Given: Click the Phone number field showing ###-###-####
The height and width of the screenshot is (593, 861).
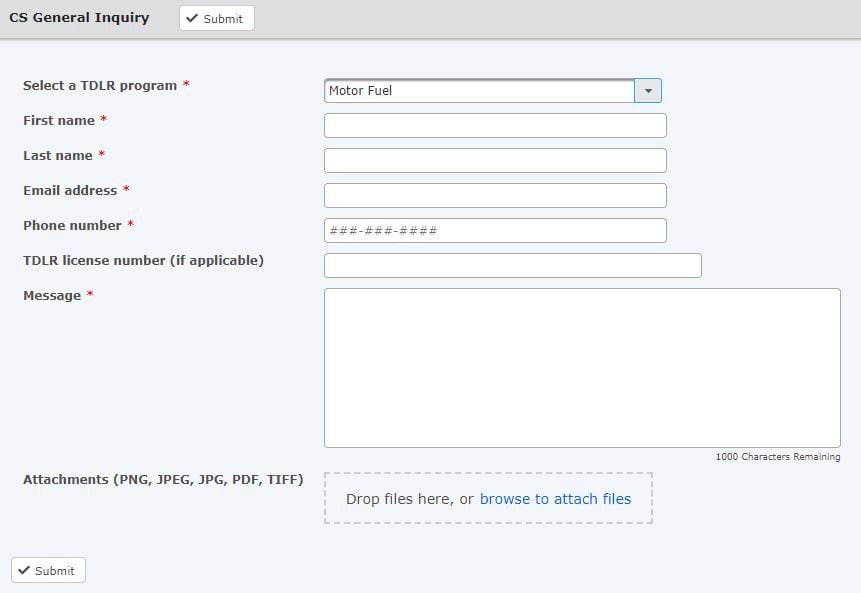Looking at the screenshot, I should point(495,230).
